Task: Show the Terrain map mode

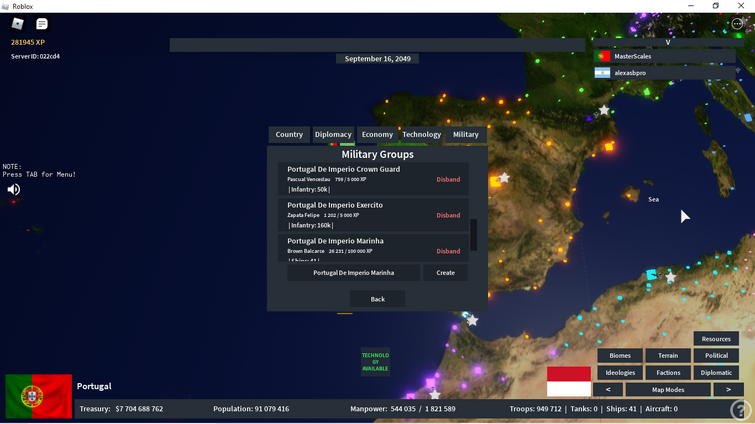Action: click(668, 356)
